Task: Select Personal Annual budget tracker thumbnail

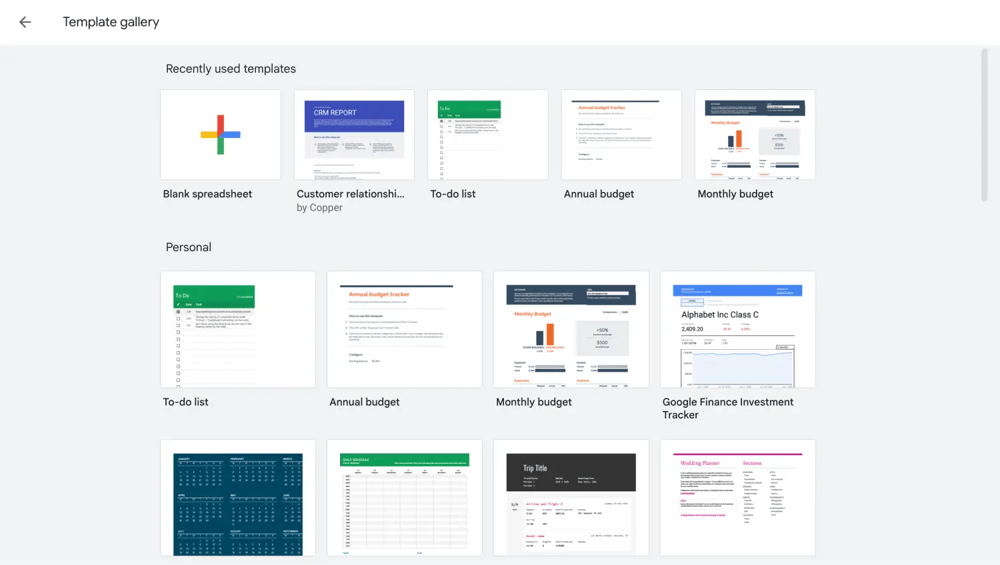Action: point(404,329)
